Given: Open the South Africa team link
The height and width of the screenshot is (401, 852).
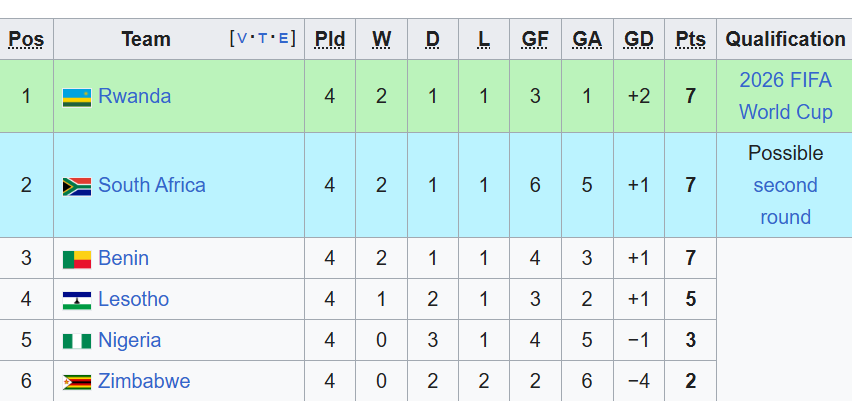Looking at the screenshot, I should (151, 185).
